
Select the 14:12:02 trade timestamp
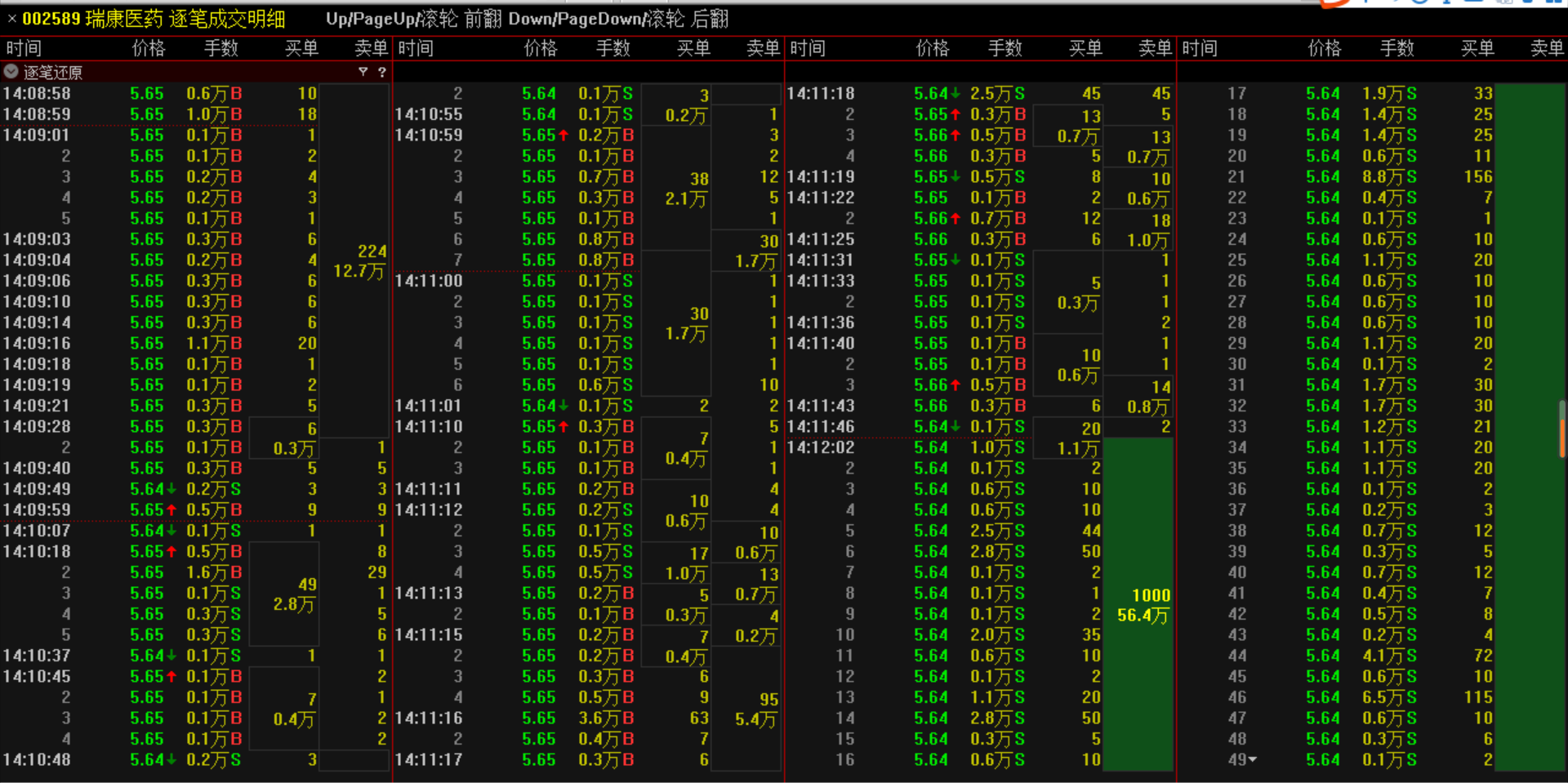tap(820, 447)
